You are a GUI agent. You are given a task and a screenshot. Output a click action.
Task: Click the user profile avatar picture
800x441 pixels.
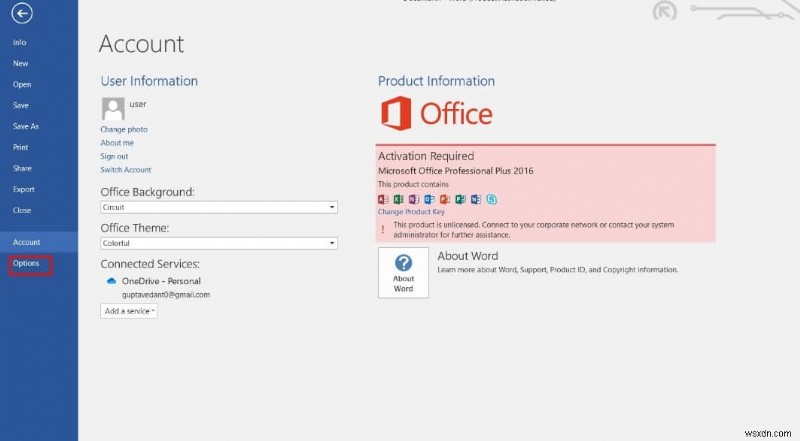[113, 109]
